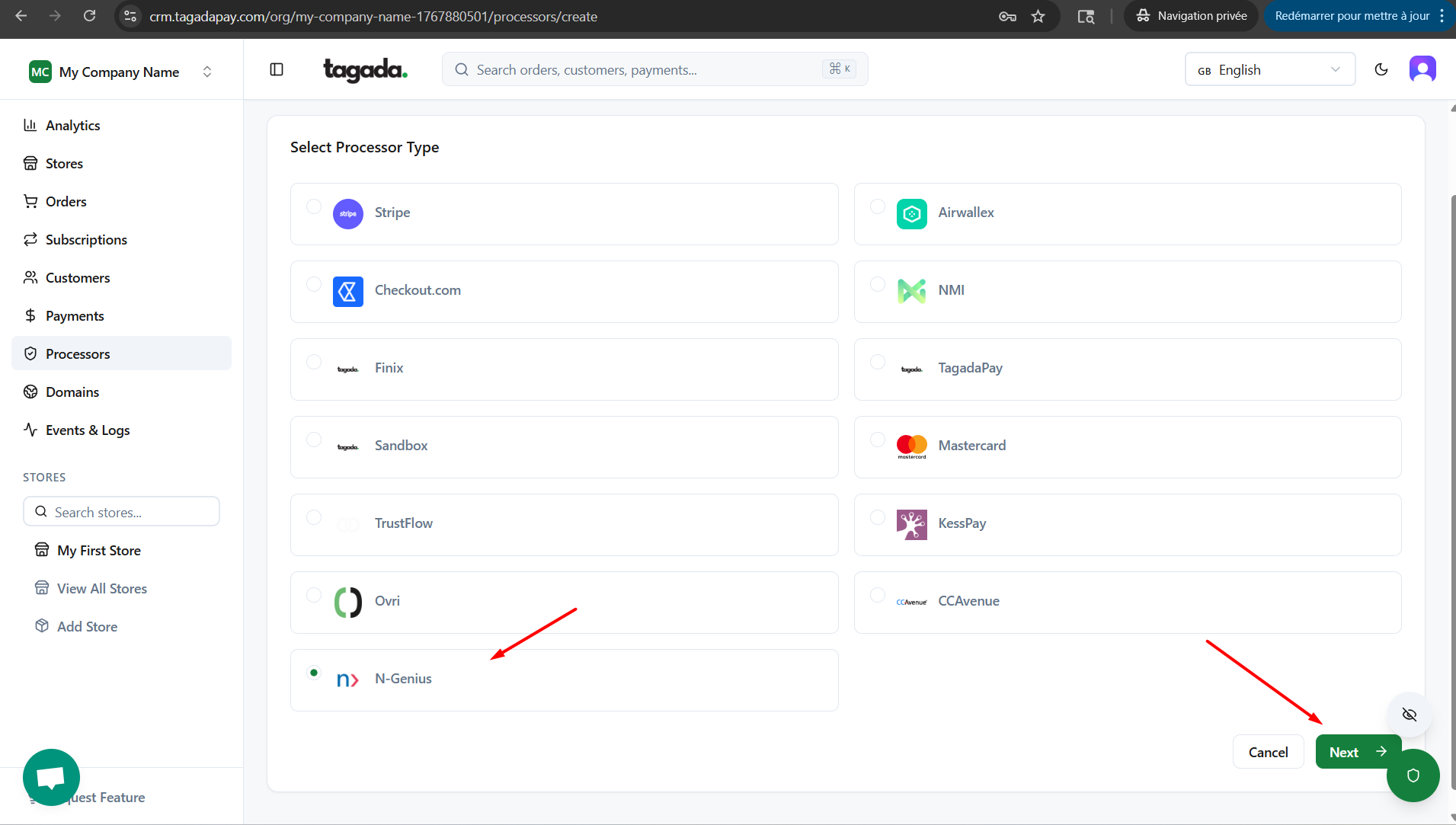Choose the Checkout.com radio option
This screenshot has height=825, width=1456.
[314, 284]
